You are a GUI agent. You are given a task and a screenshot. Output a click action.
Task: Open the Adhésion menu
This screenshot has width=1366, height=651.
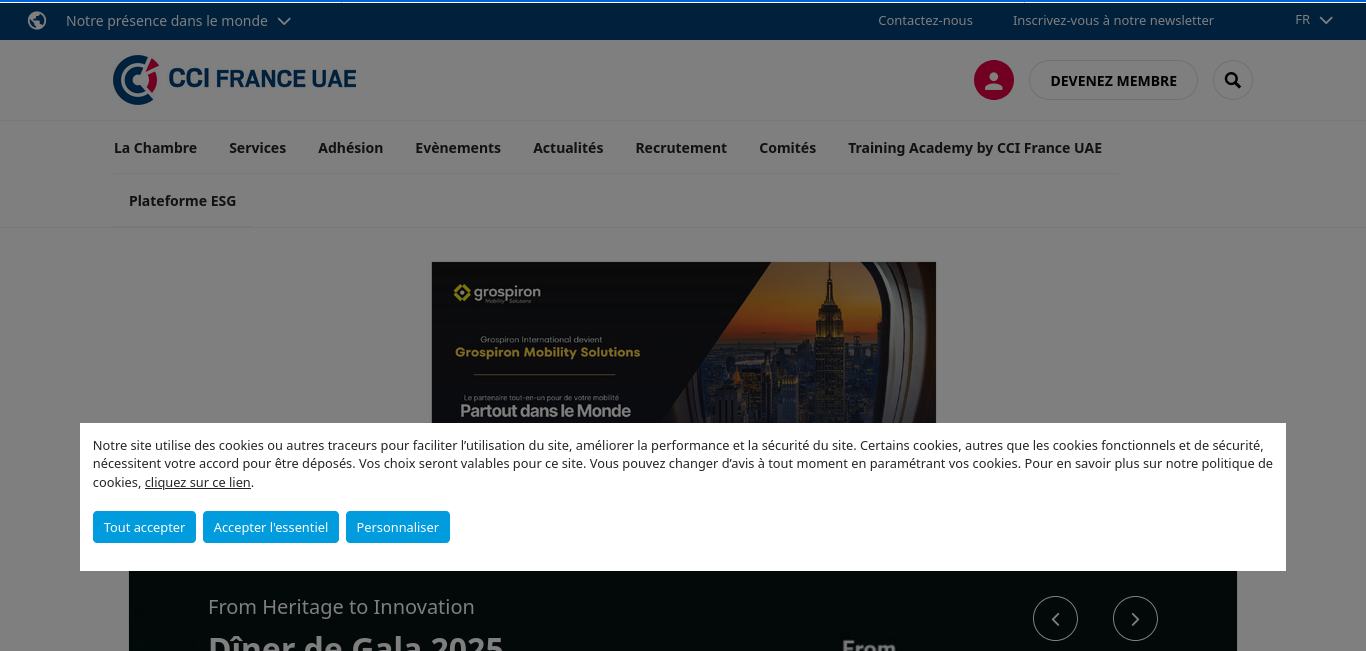tap(350, 148)
